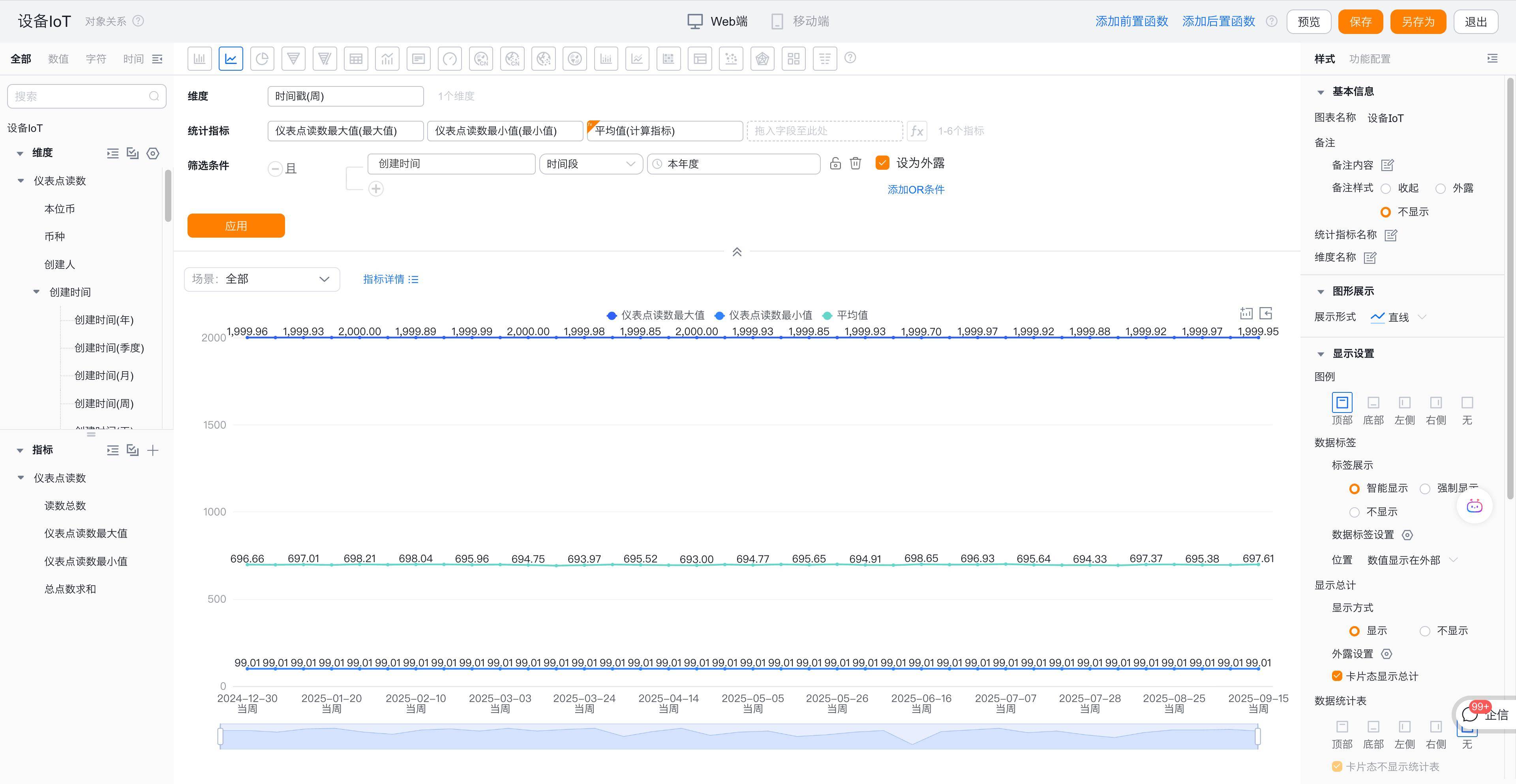This screenshot has height=784, width=1516.
Task: Choose the scatter plot chart icon
Action: [x=731, y=59]
